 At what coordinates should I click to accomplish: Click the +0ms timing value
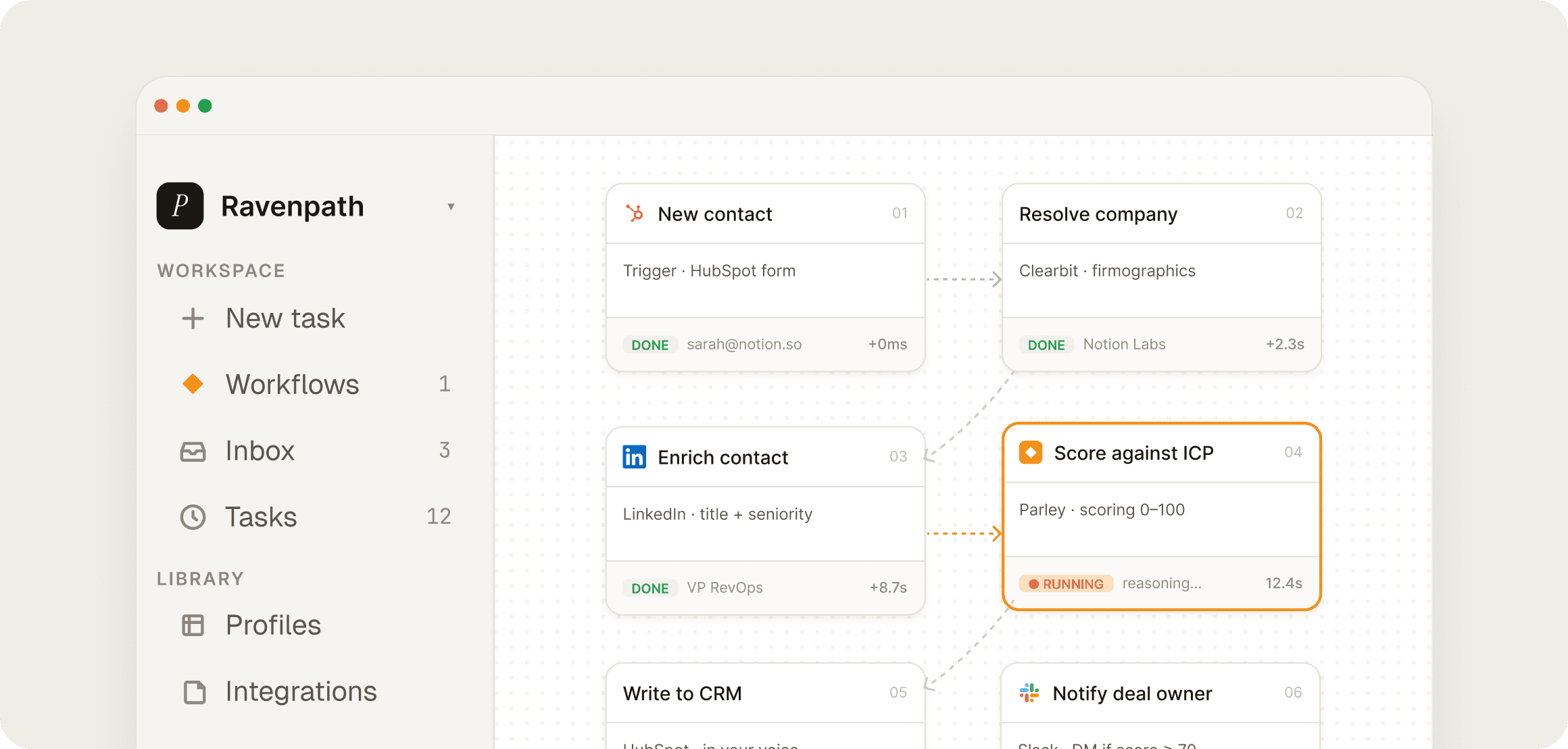(x=887, y=344)
